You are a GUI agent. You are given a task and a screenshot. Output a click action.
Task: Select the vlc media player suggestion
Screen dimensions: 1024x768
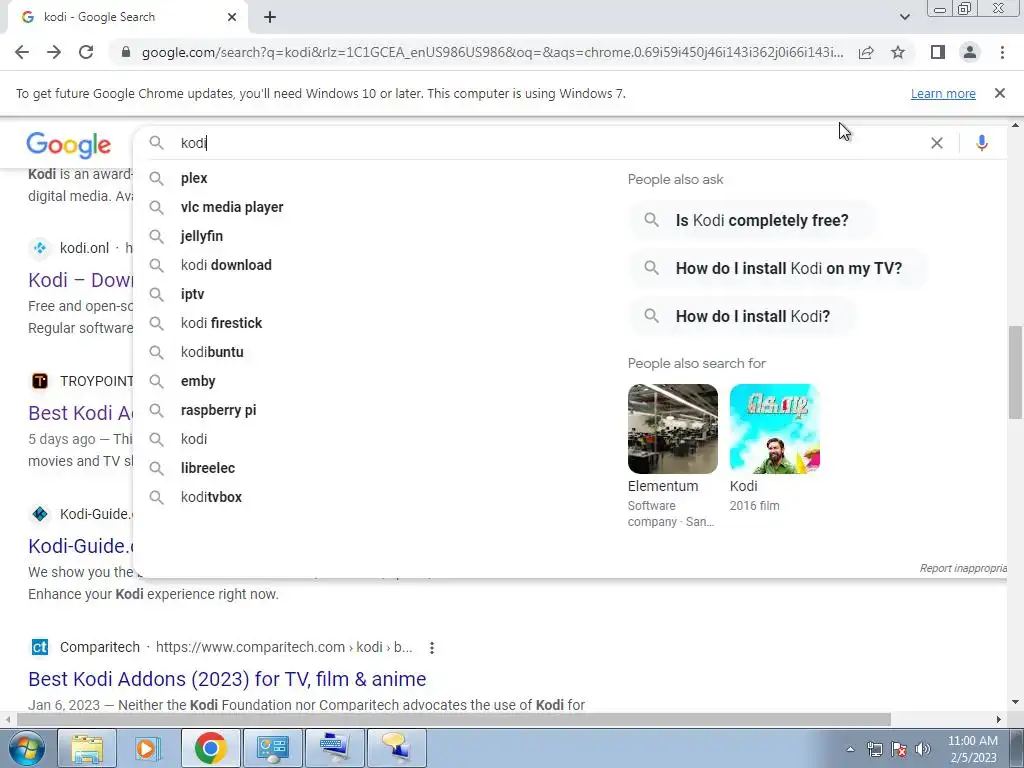232,207
